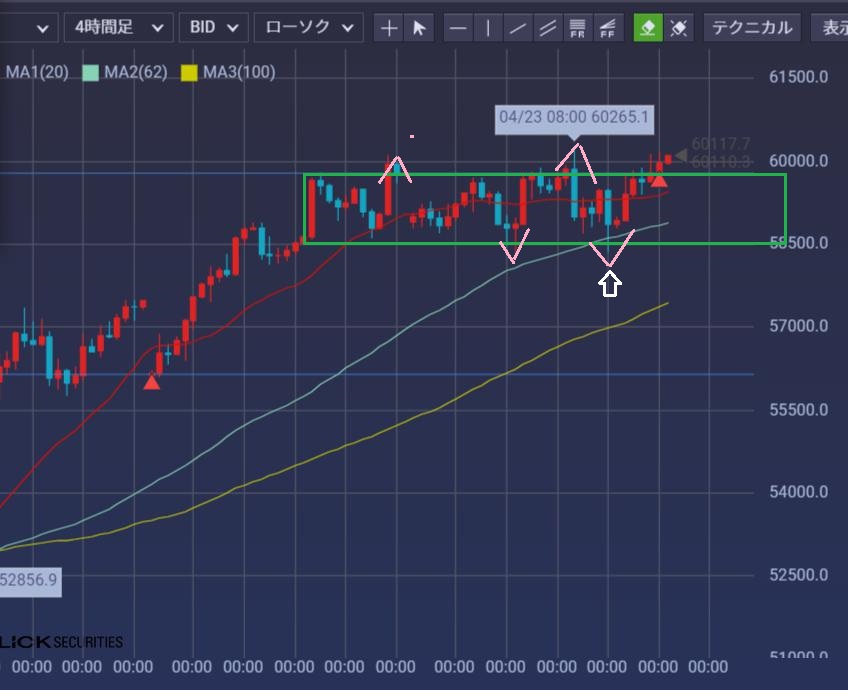Click the erase-all drawings icon
This screenshot has width=848, height=690.
(x=679, y=28)
